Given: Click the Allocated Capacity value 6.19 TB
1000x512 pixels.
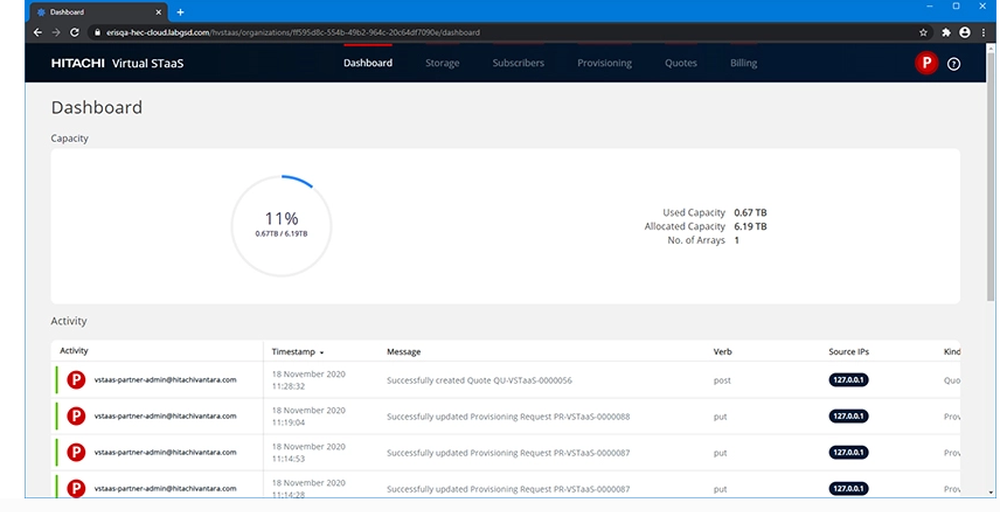Looking at the screenshot, I should [x=750, y=226].
